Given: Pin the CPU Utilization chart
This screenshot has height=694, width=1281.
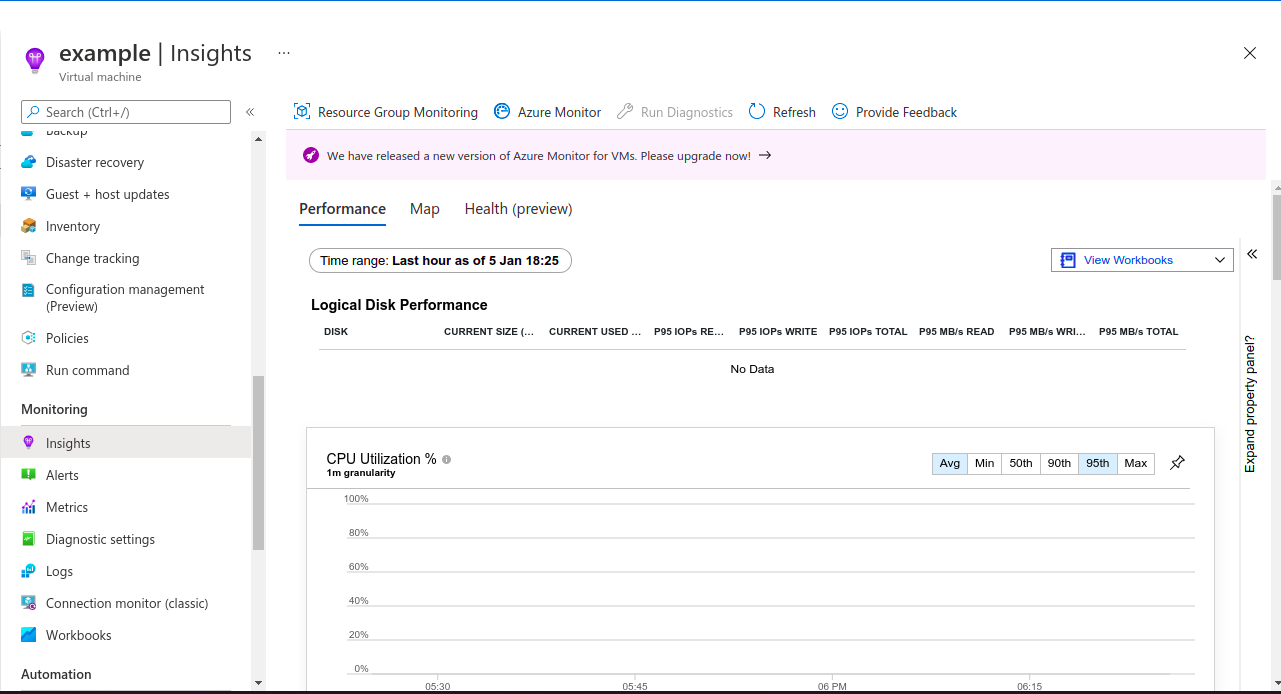Looking at the screenshot, I should pos(1178,463).
